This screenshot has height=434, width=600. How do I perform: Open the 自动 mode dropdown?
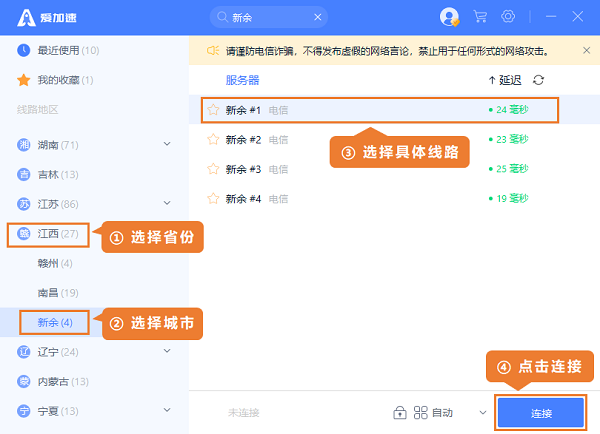pyautogui.click(x=483, y=413)
